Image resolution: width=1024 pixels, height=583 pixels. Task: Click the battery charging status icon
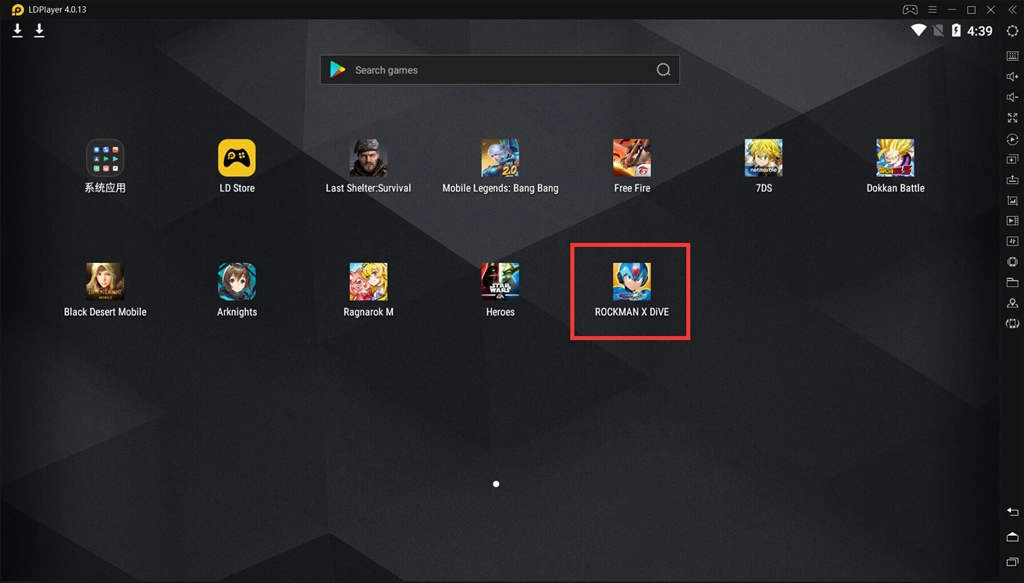point(956,31)
